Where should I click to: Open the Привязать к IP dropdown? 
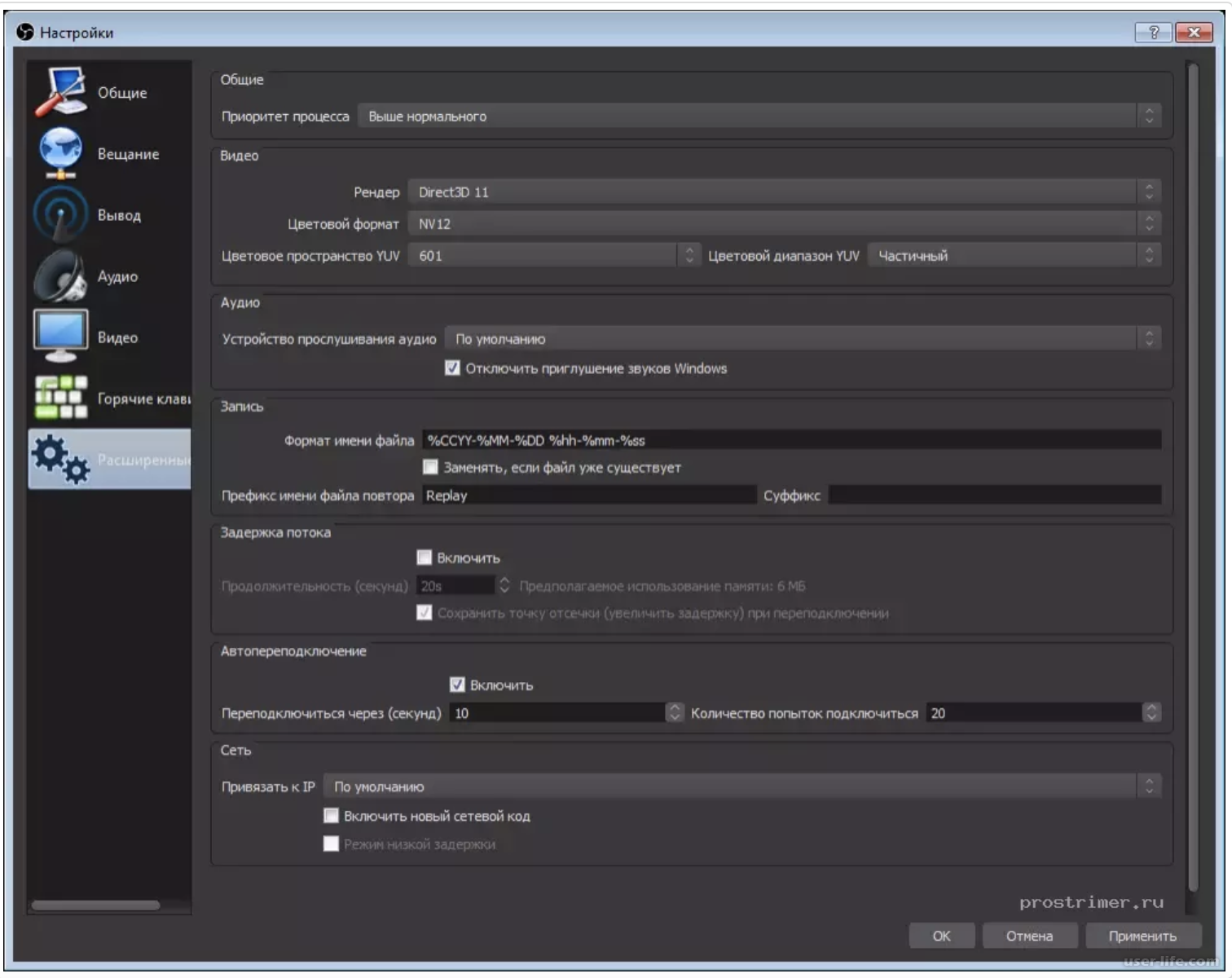point(742,786)
